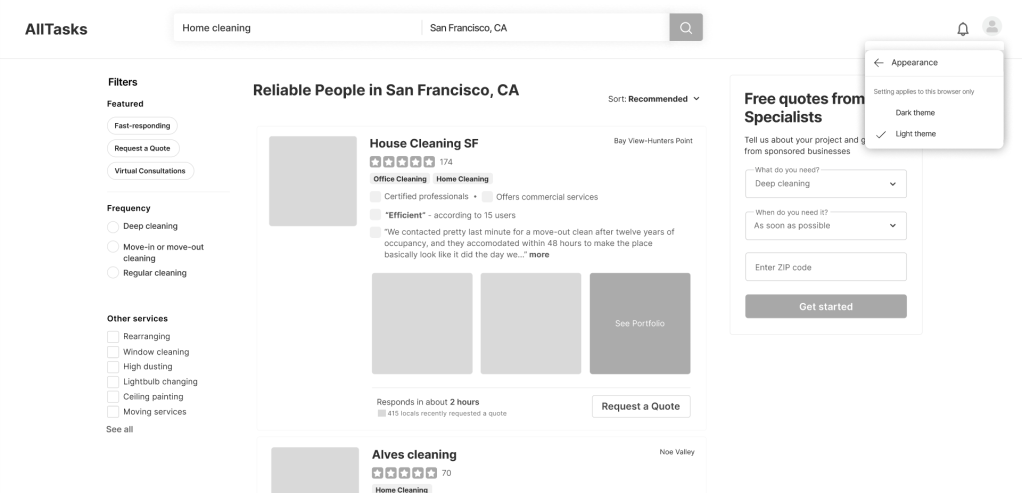Open notifications bell icon

(x=963, y=28)
